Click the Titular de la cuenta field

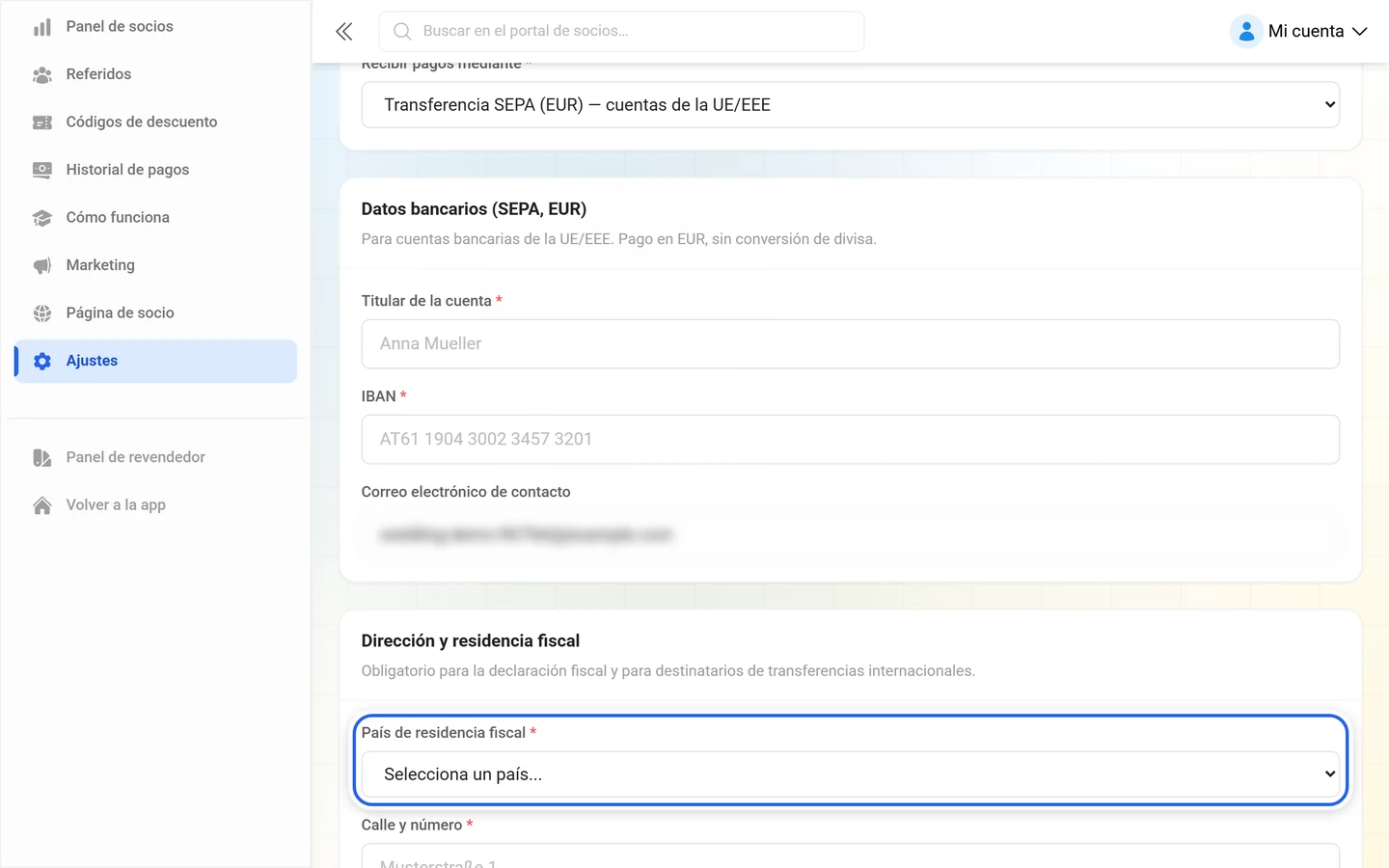pyautogui.click(x=851, y=344)
